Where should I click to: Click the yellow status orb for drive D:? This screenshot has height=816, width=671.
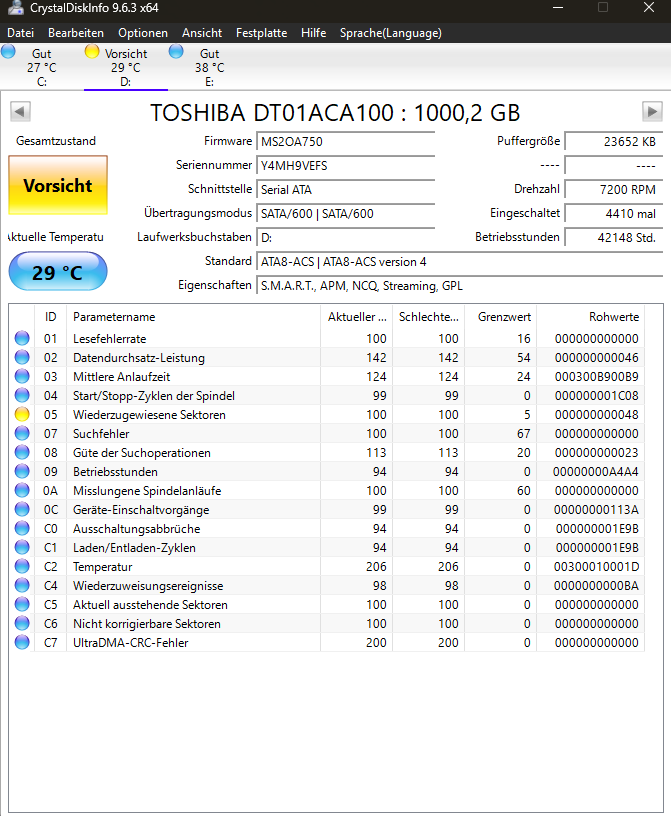pyautogui.click(x=92, y=52)
